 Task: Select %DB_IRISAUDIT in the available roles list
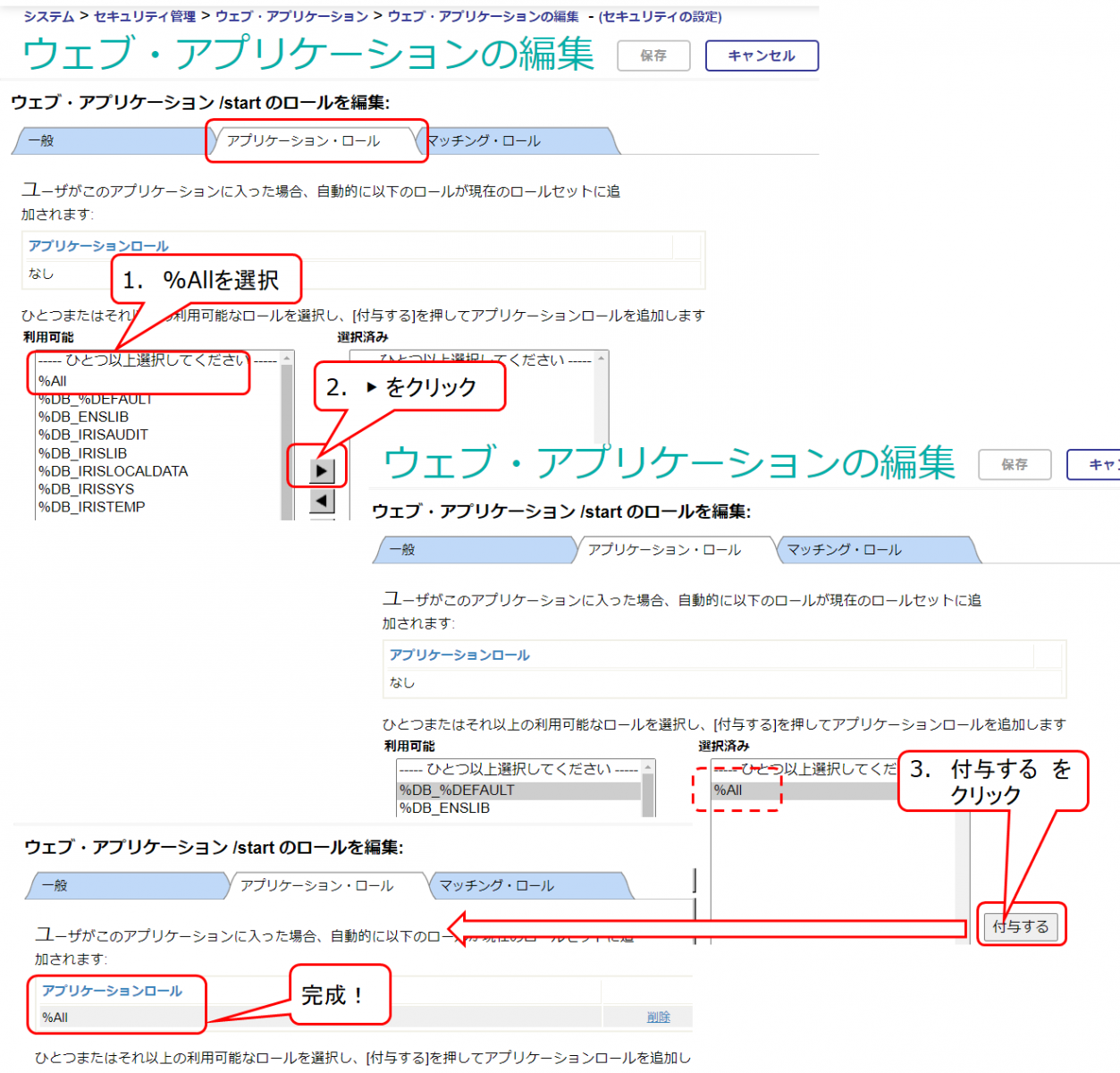click(93, 435)
